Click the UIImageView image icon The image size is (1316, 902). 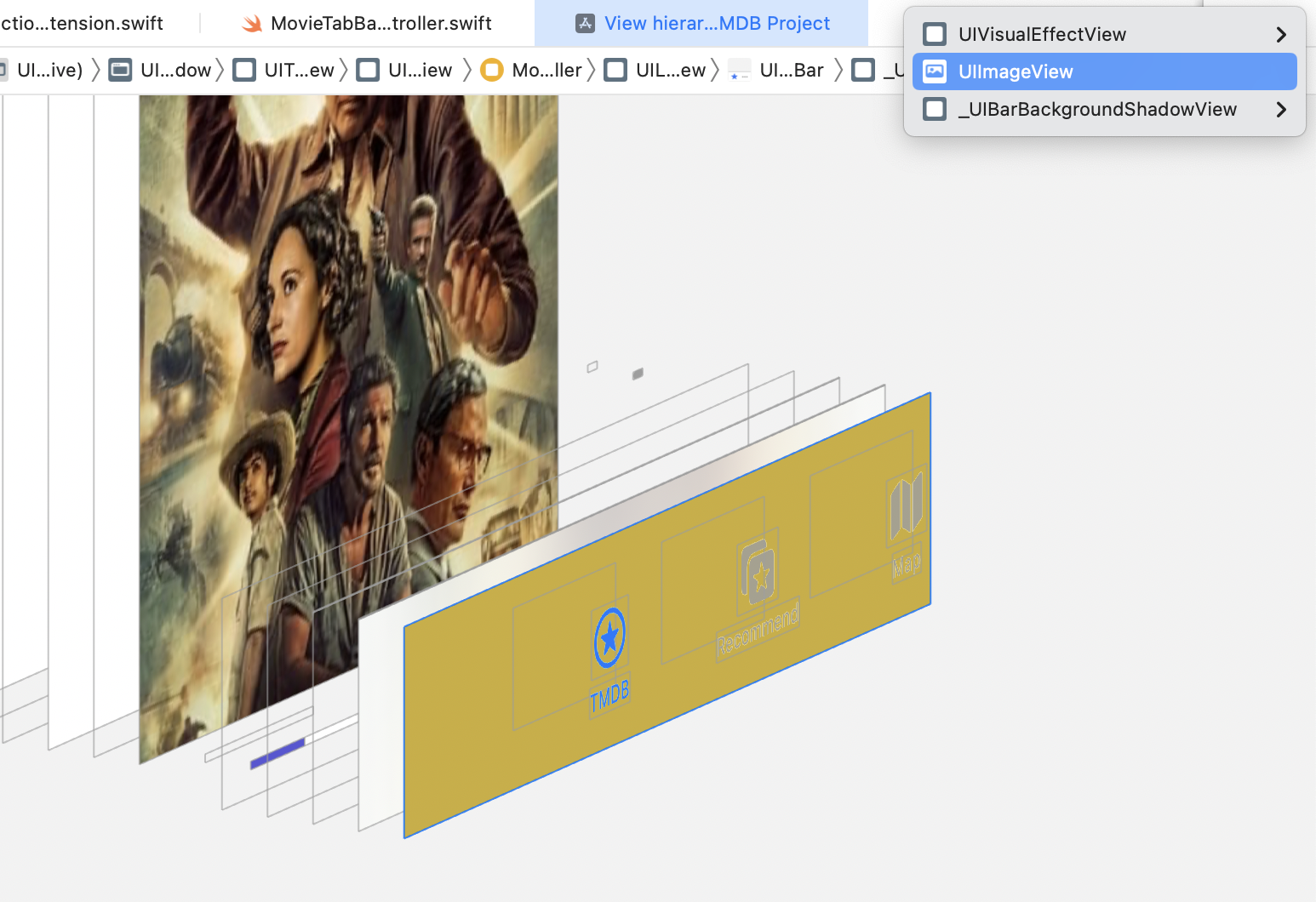click(935, 71)
